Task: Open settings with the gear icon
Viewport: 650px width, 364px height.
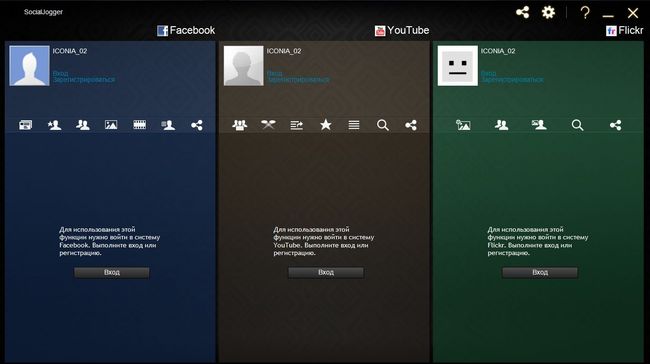Action: tap(548, 12)
